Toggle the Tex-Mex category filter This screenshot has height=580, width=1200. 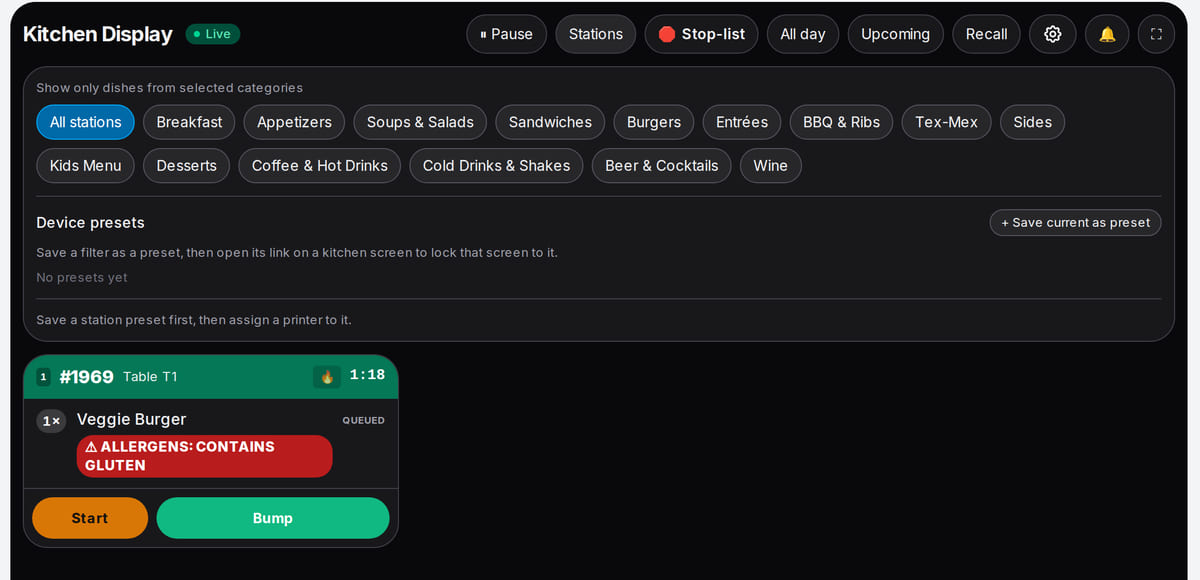946,122
